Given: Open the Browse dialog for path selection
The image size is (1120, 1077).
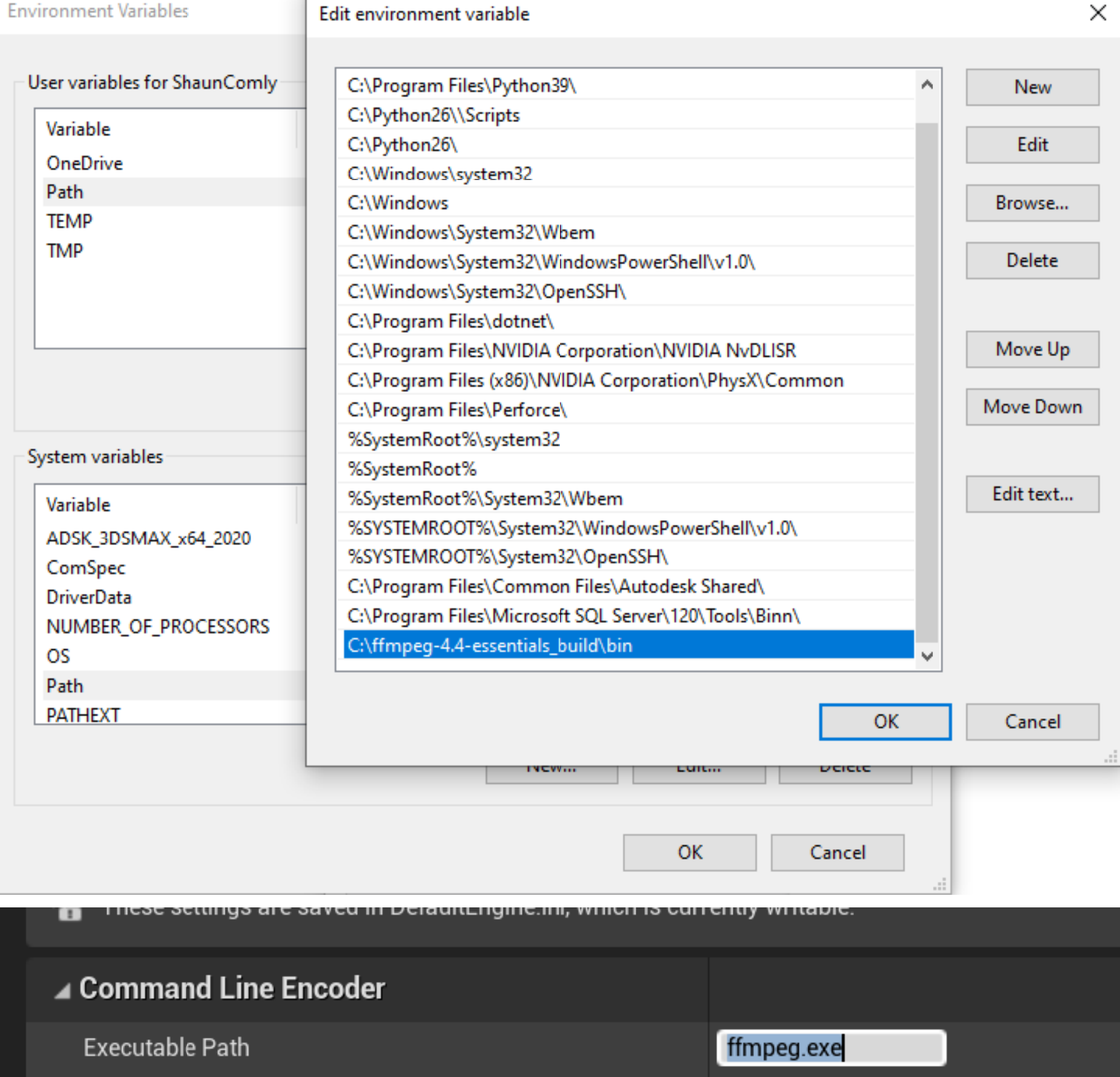Looking at the screenshot, I should 1031,203.
